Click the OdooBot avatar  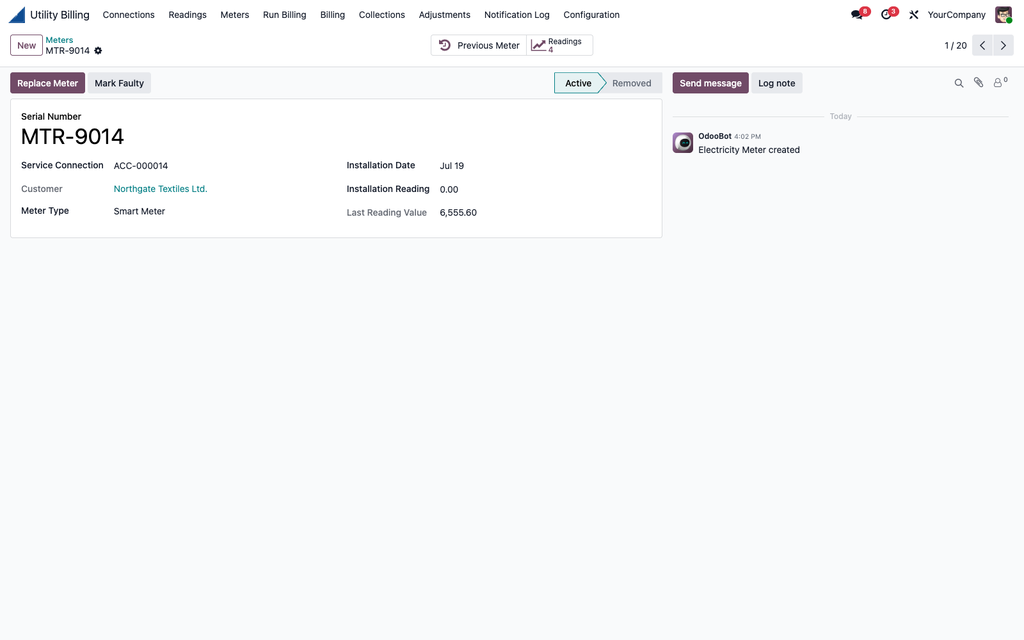683,142
